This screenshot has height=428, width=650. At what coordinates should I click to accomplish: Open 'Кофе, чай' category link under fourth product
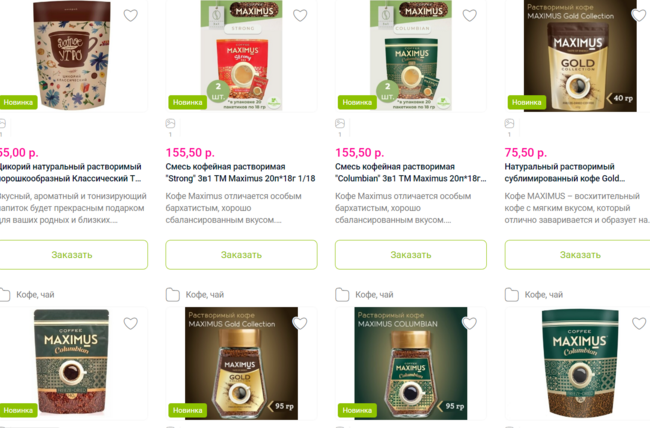544,294
